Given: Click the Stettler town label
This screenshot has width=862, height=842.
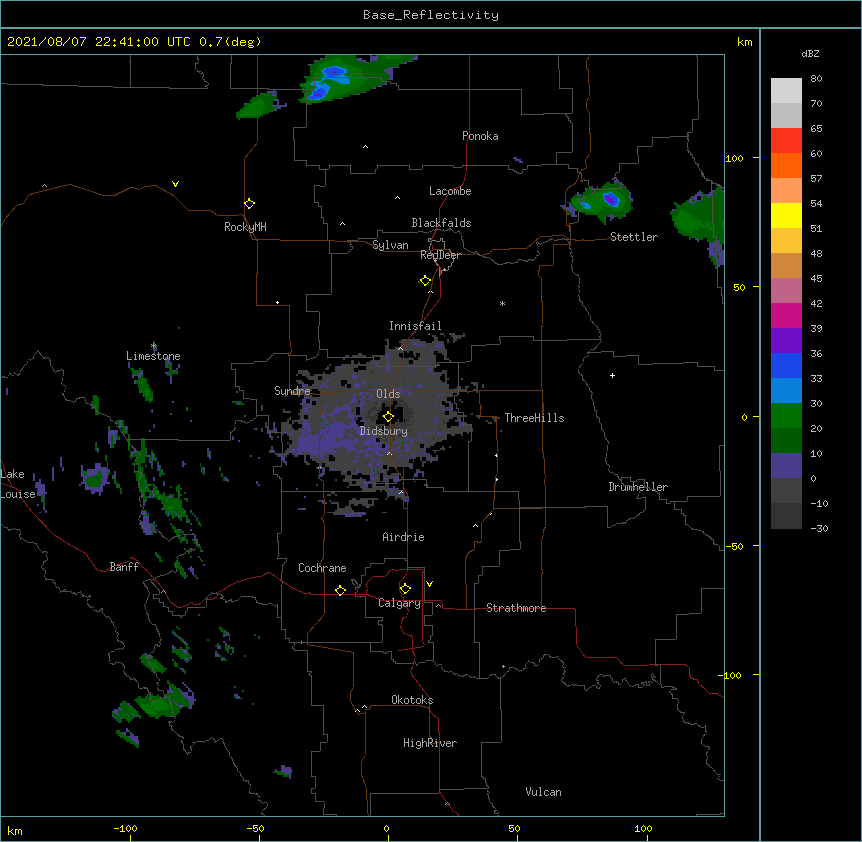Looking at the screenshot, I should (634, 237).
